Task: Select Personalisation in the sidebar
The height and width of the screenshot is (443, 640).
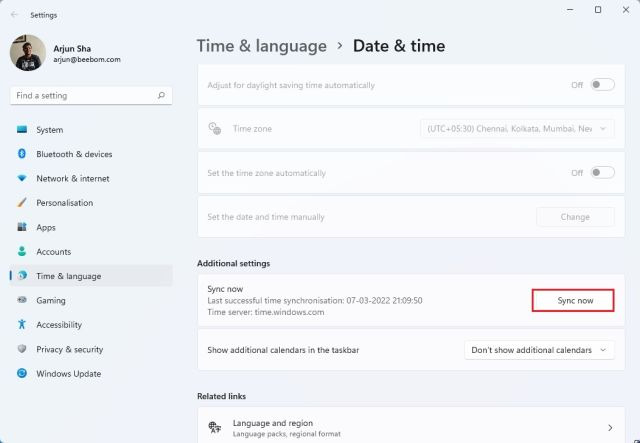Action: point(91,203)
